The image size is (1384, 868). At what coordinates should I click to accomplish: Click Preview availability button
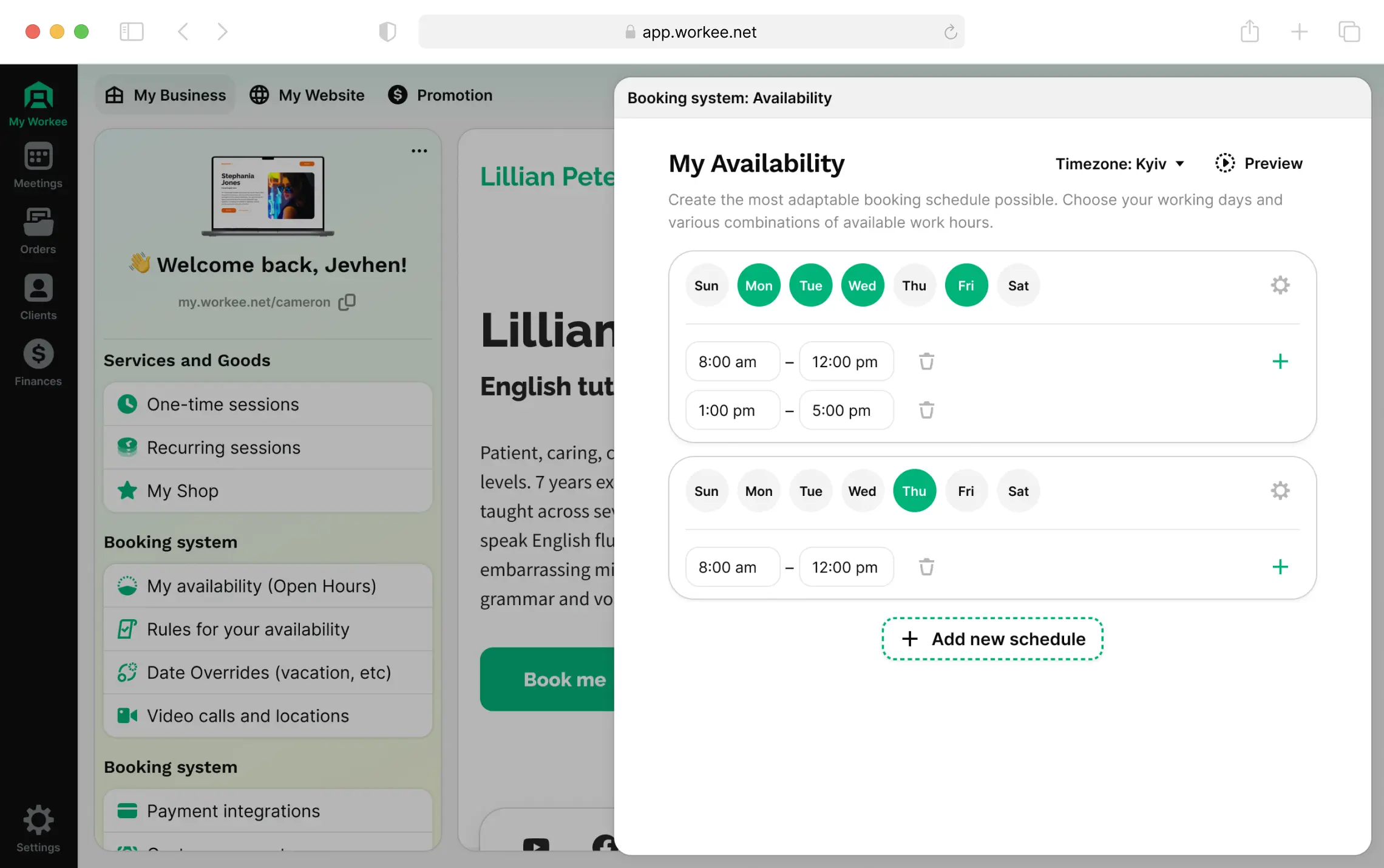(1259, 163)
